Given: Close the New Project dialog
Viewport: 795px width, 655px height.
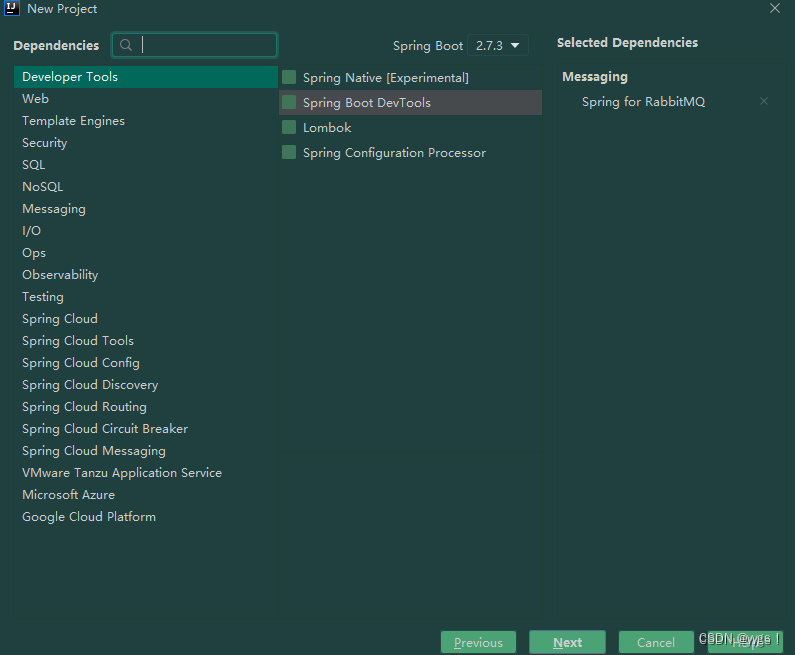Looking at the screenshot, I should (x=775, y=8).
